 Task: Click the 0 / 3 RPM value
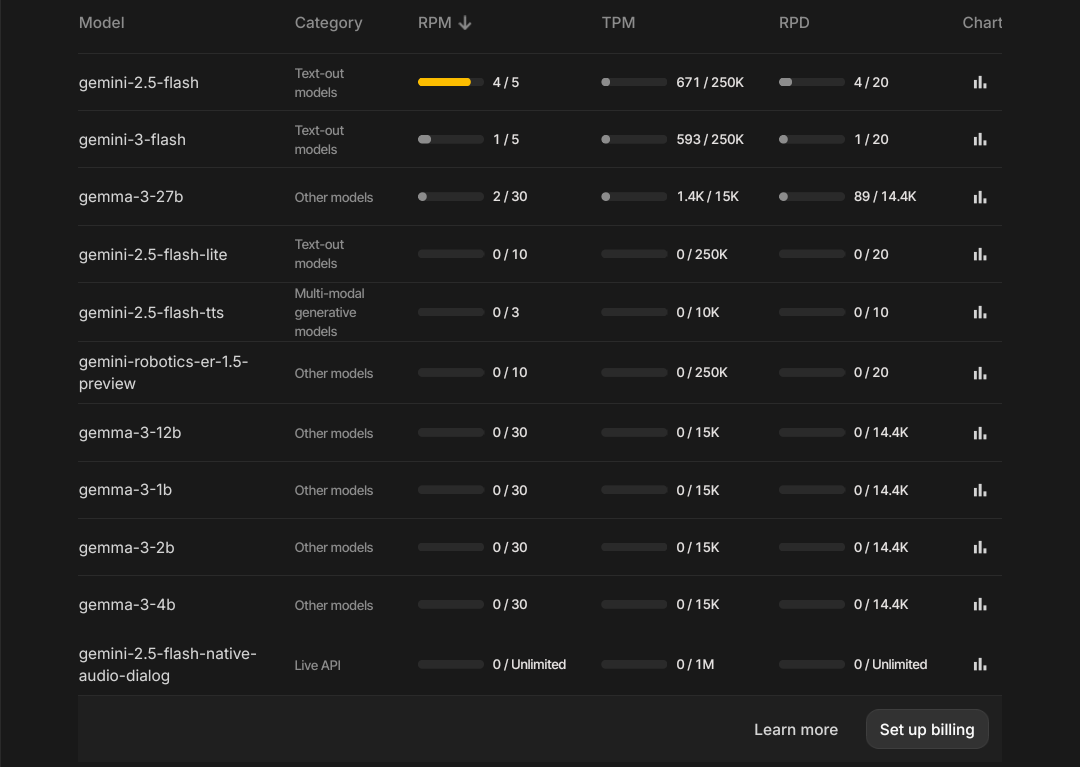506,313
